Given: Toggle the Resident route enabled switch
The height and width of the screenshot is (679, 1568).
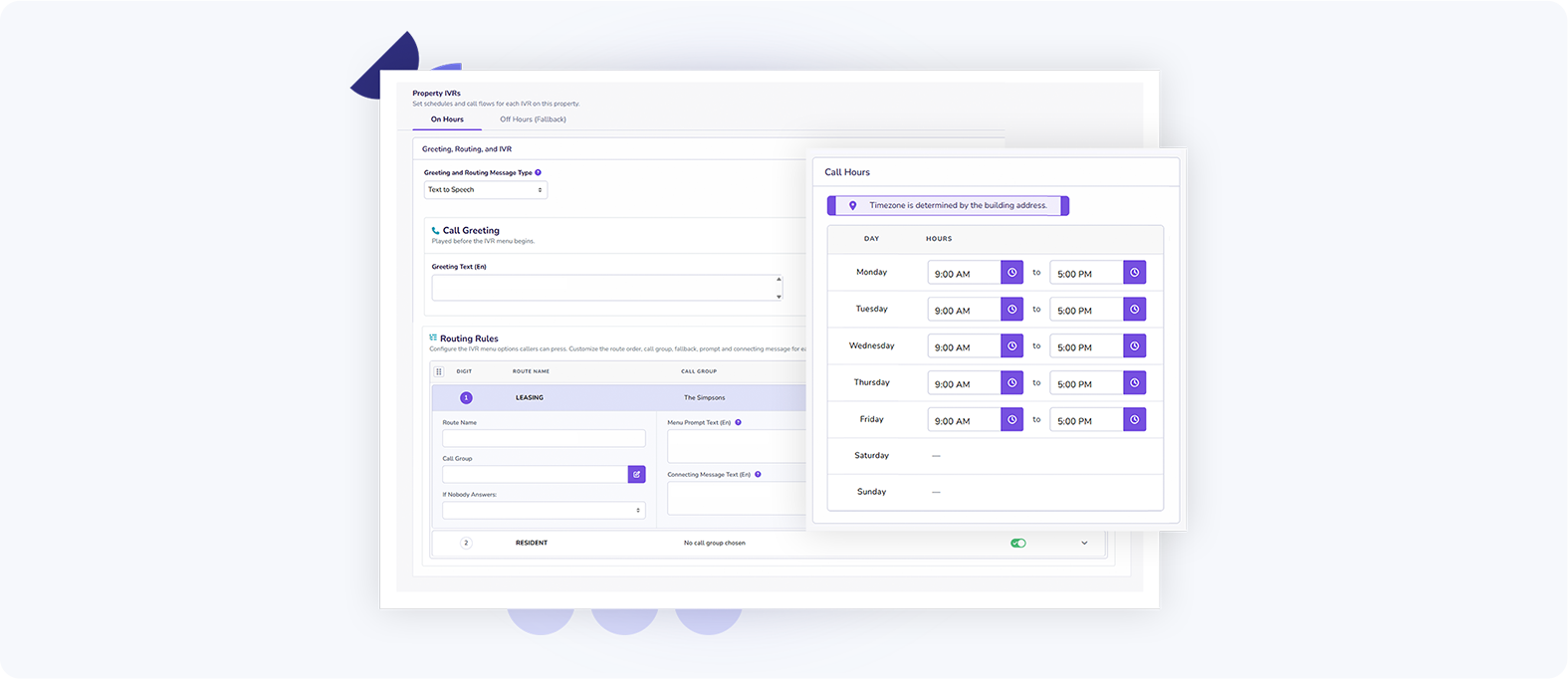Looking at the screenshot, I should pyautogui.click(x=1017, y=544).
